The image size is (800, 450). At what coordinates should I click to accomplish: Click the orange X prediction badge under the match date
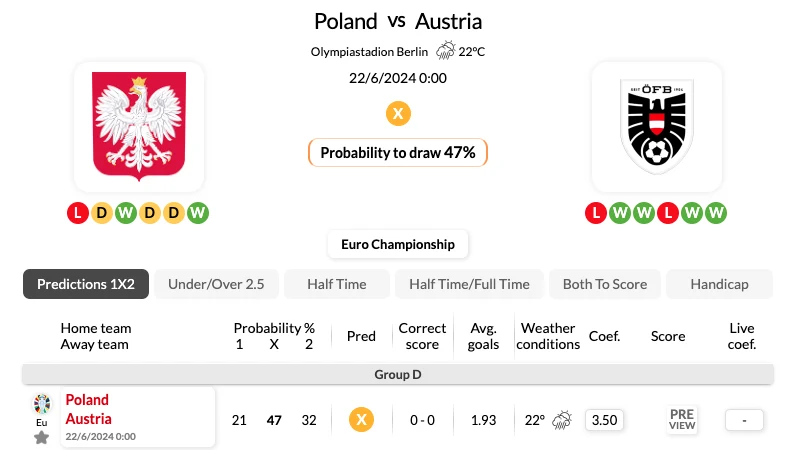pyautogui.click(x=398, y=113)
